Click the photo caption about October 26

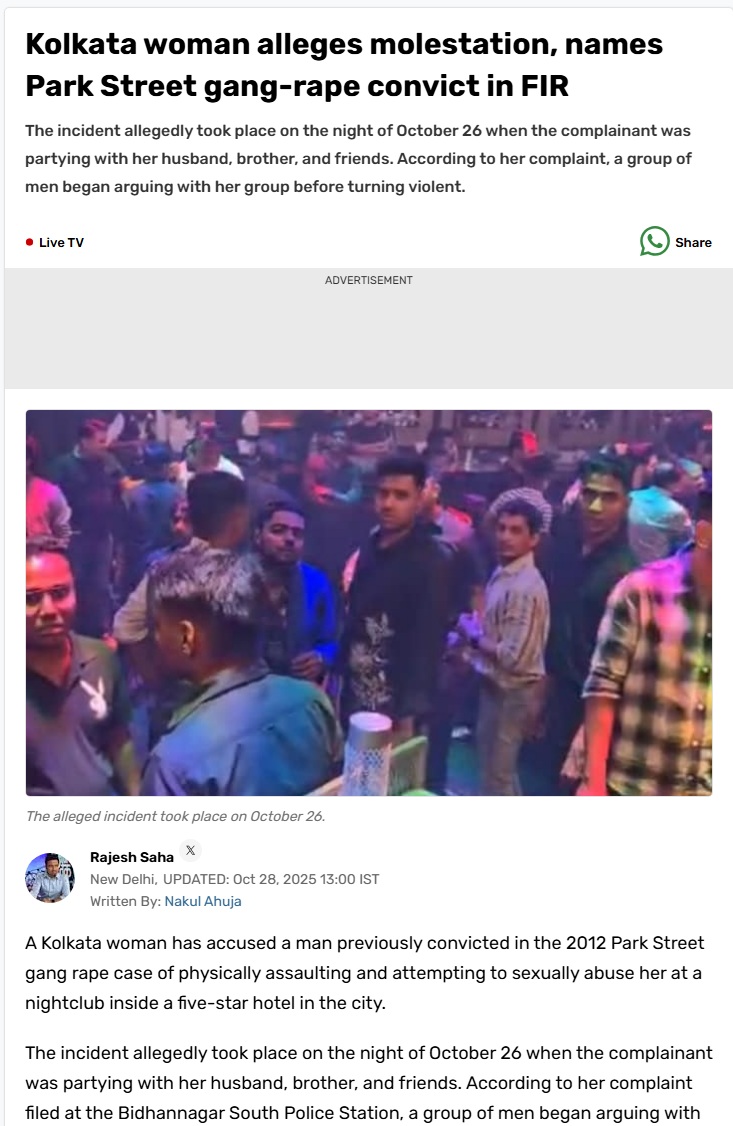pyautogui.click(x=175, y=816)
